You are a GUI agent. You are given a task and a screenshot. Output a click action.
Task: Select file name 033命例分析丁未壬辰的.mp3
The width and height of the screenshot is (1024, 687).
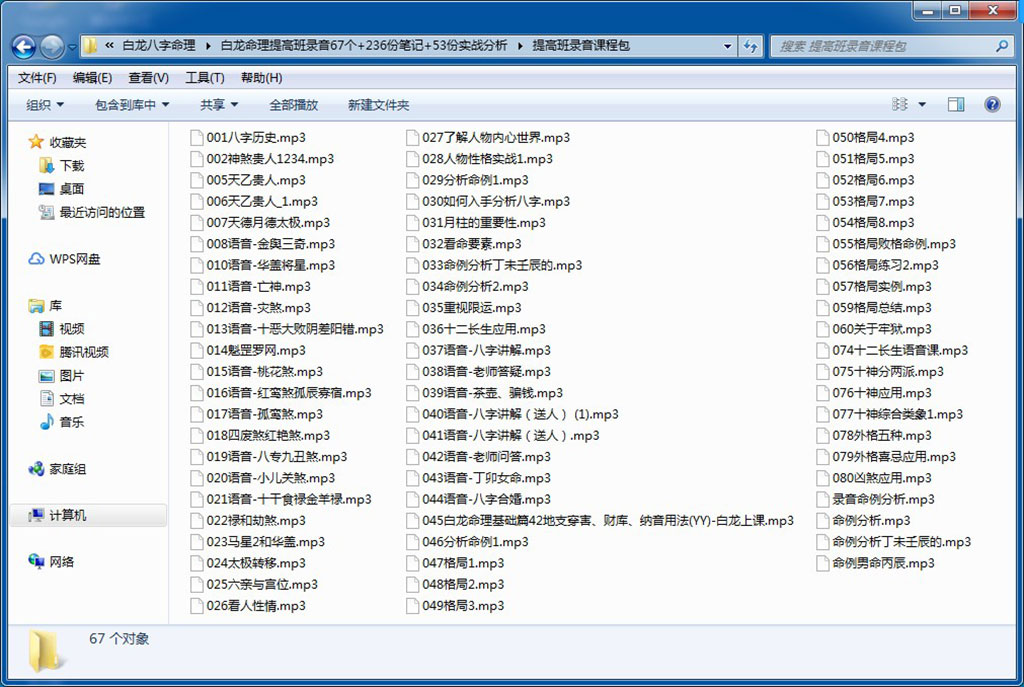point(502,265)
